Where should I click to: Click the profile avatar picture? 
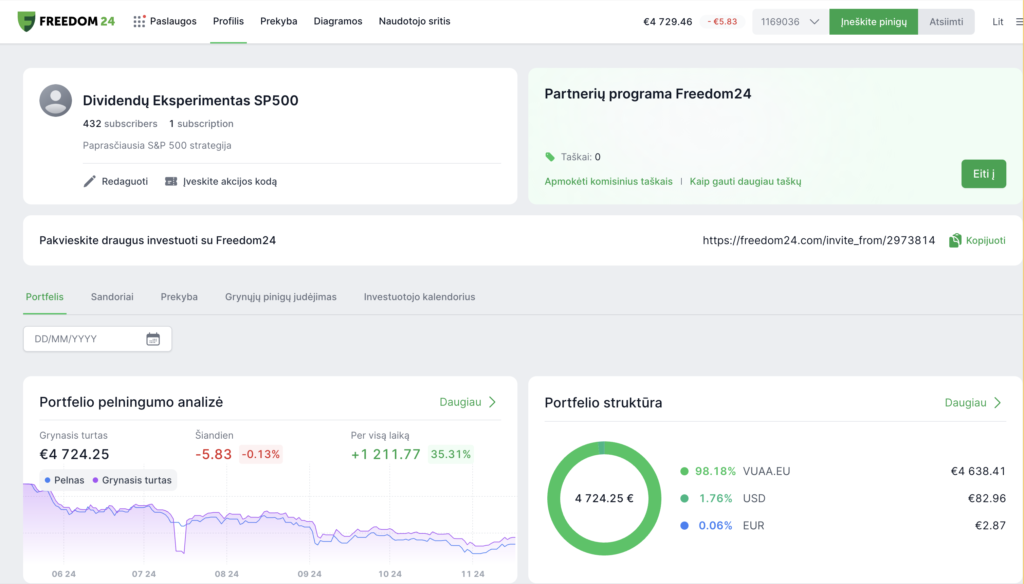[x=56, y=101]
